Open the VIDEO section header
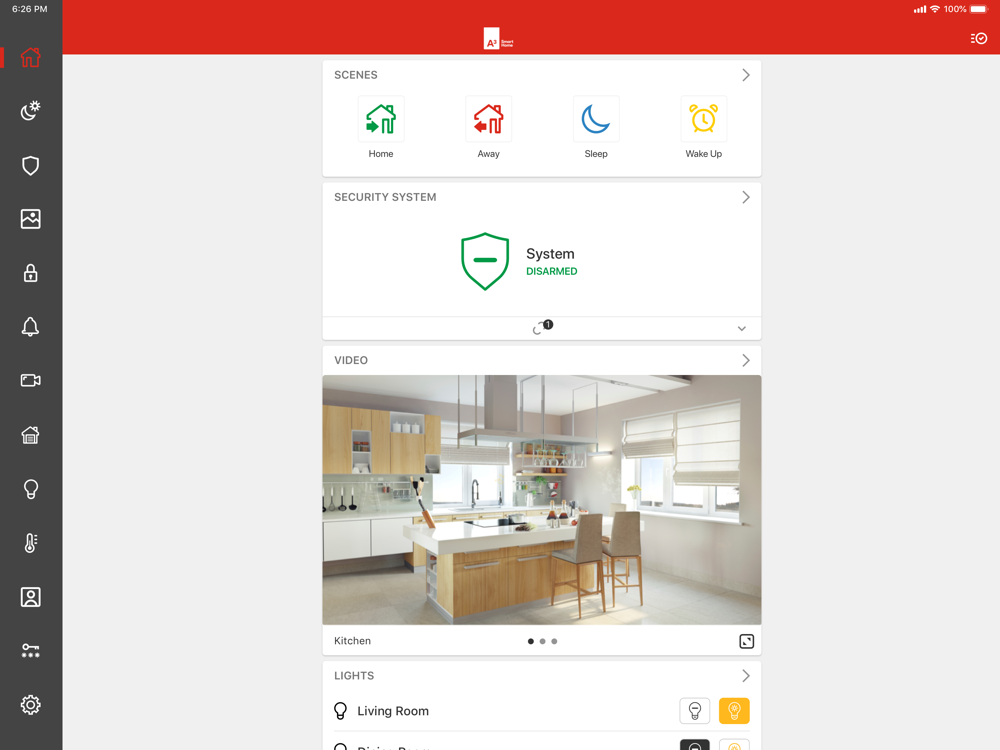1000x750 pixels. tap(351, 361)
